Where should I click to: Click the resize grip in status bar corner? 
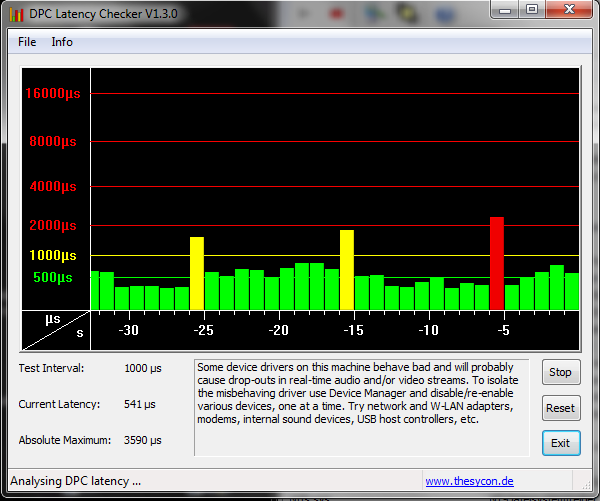click(586, 485)
